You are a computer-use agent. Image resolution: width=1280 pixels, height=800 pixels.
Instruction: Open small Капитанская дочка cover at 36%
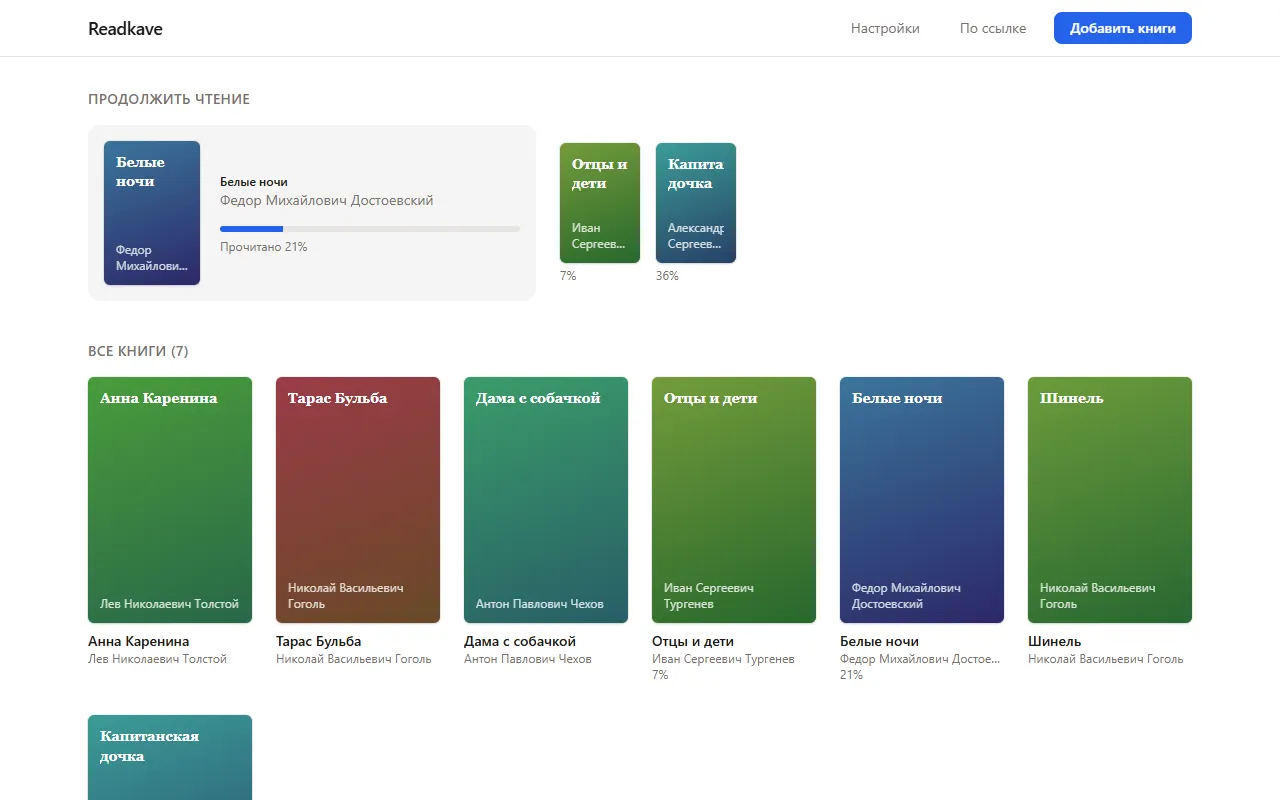[x=696, y=203]
